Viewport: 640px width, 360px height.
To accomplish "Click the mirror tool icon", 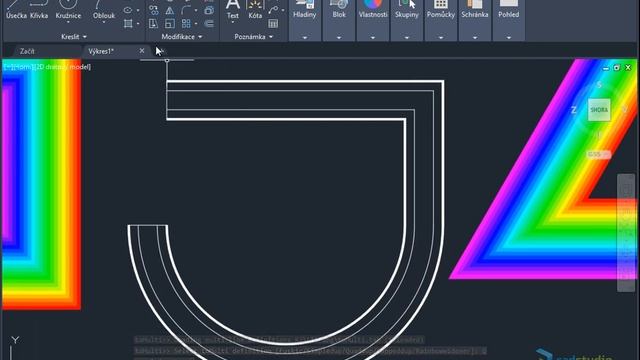I will [x=169, y=10].
